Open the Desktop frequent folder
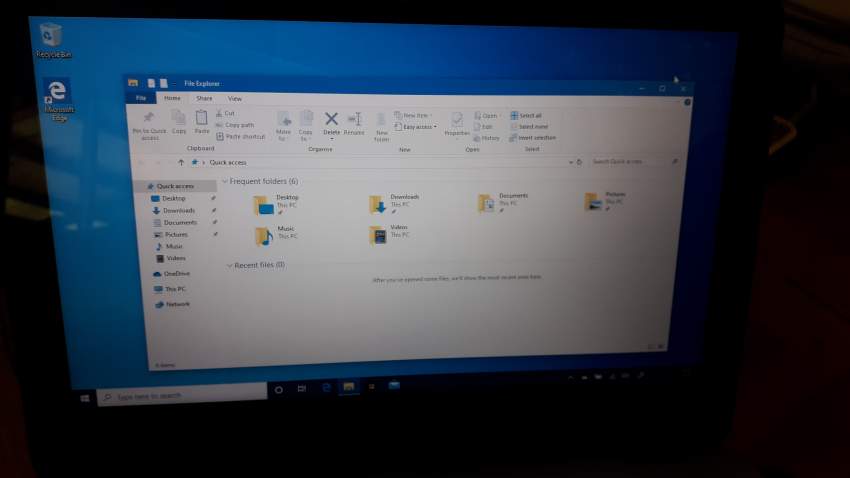Image resolution: width=850 pixels, height=478 pixels. coord(276,204)
